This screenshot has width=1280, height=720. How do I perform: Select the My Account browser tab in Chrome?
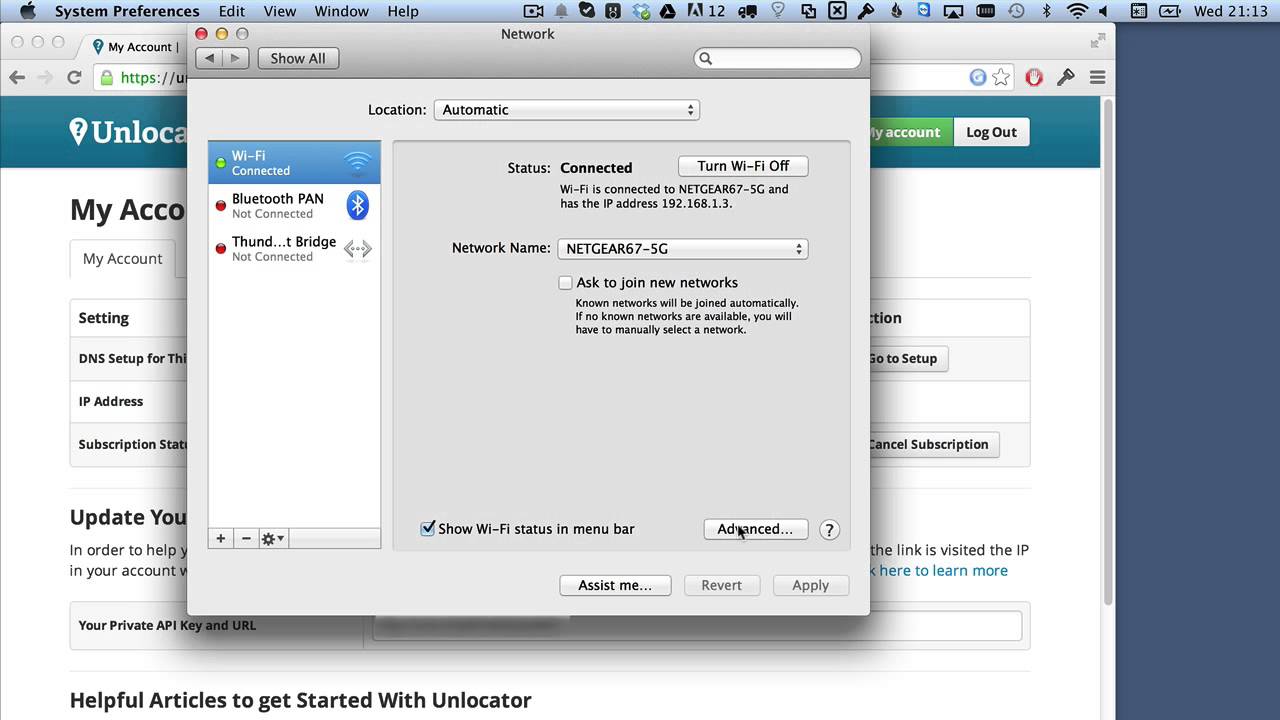[135, 46]
